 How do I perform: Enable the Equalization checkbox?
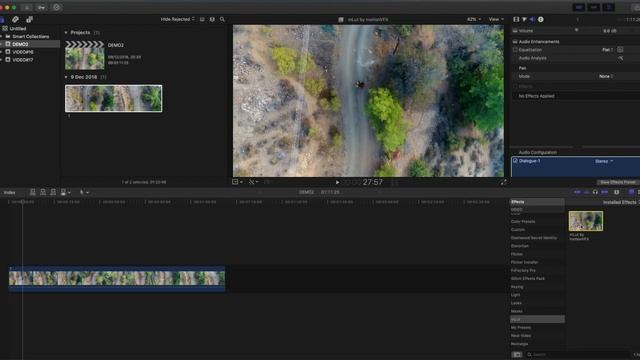click(x=515, y=50)
